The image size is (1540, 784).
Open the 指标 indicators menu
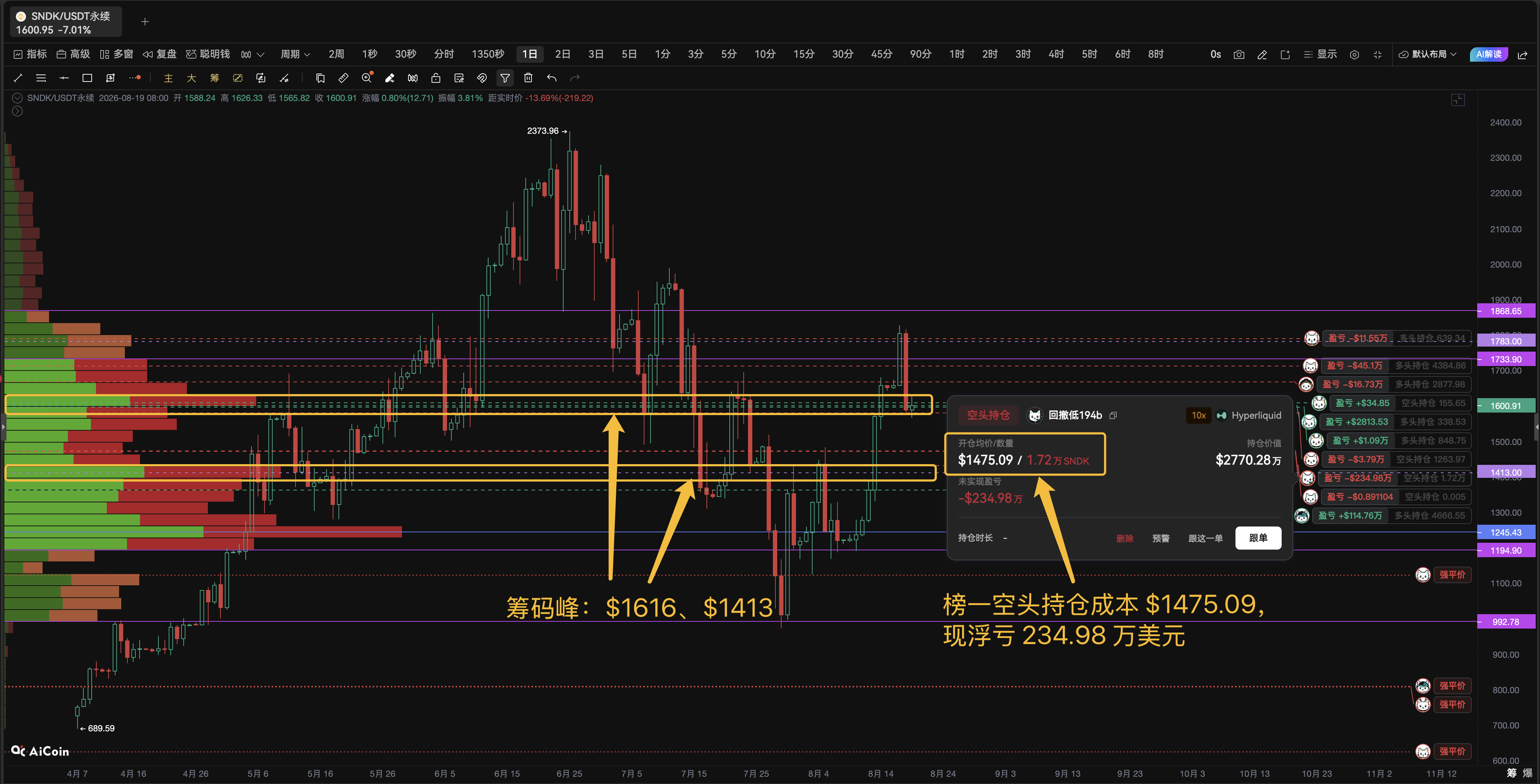tap(30, 54)
